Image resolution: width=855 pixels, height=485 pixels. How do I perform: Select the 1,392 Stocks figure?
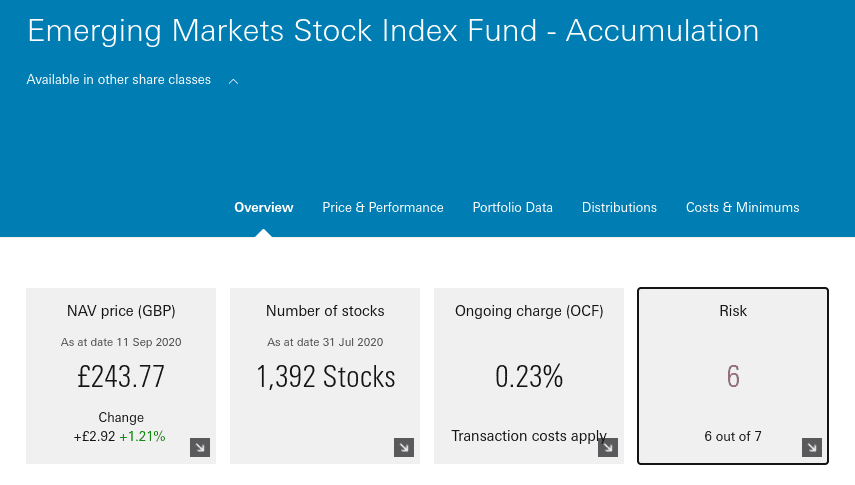coord(326,376)
